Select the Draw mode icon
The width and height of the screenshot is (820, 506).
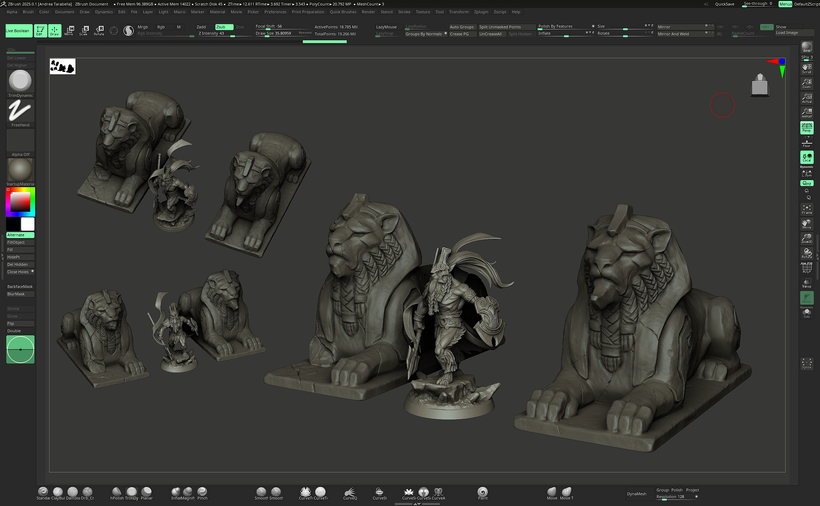[x=54, y=31]
